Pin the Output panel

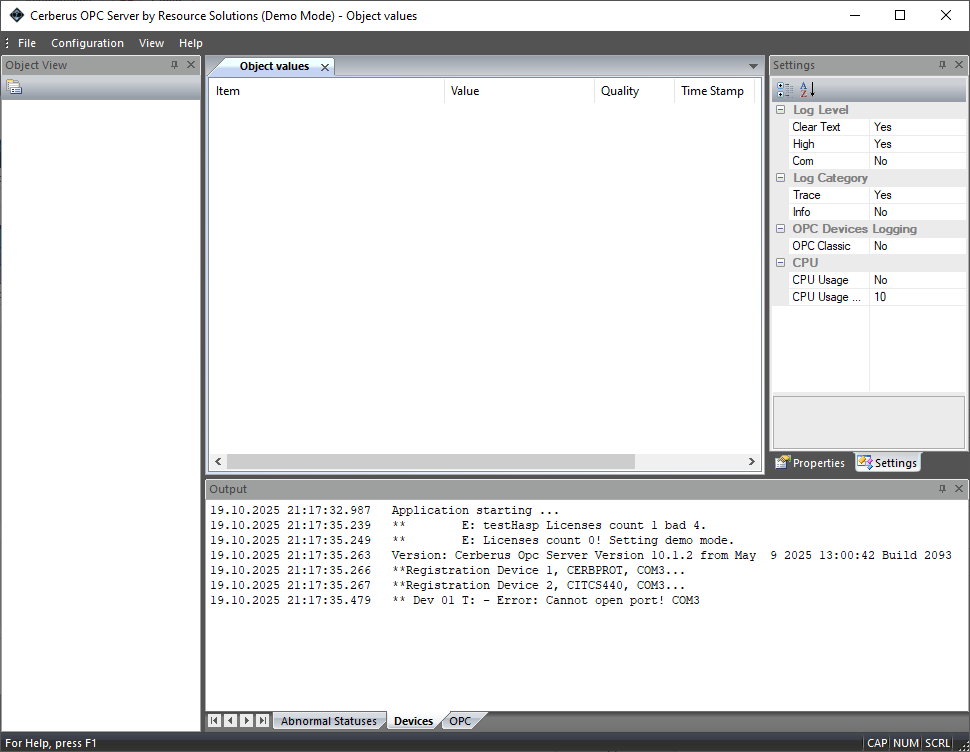[x=942, y=489]
